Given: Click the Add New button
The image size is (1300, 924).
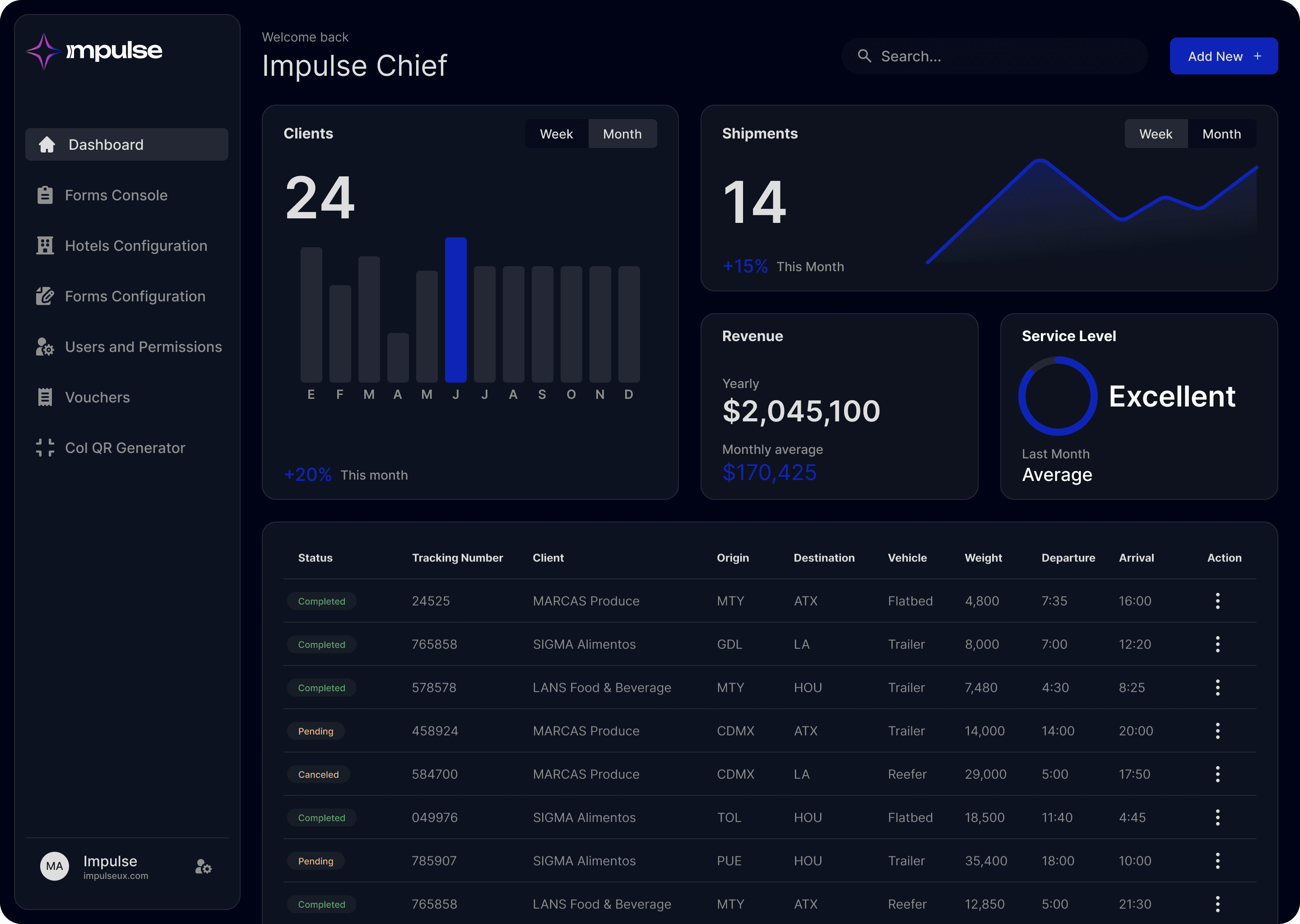Looking at the screenshot, I should [x=1224, y=56].
